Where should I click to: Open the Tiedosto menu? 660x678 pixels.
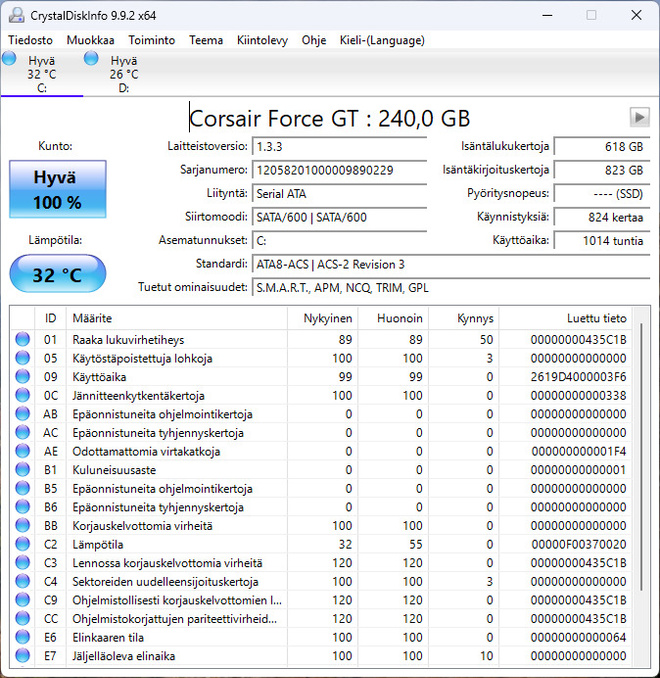(30, 40)
